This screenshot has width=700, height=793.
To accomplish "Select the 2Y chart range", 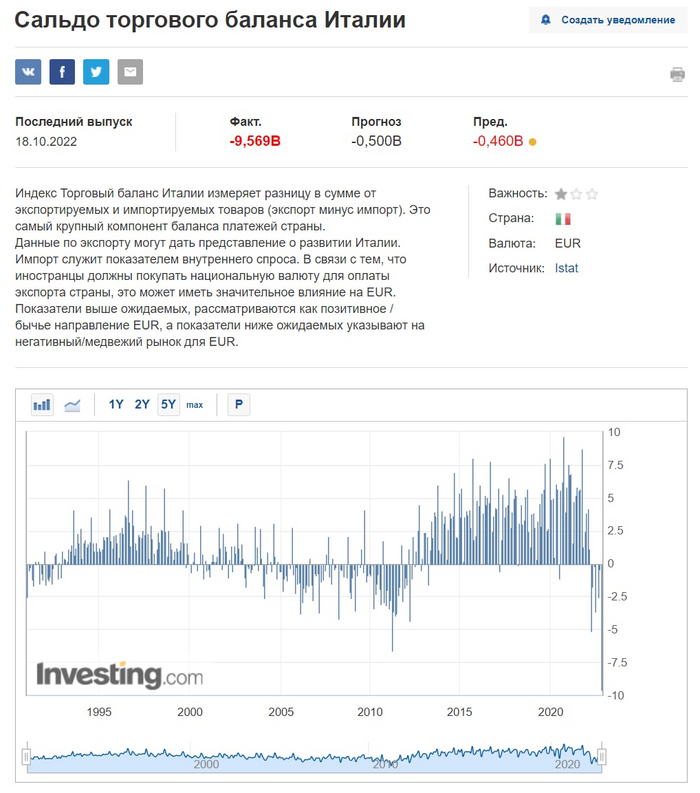I will [142, 405].
